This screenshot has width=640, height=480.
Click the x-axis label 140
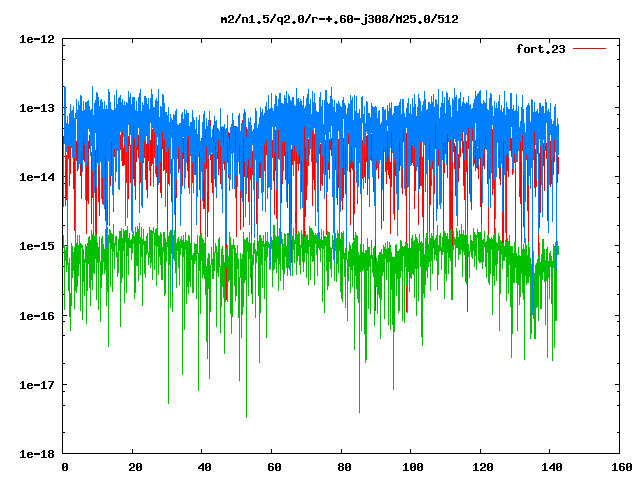[x=552, y=467]
